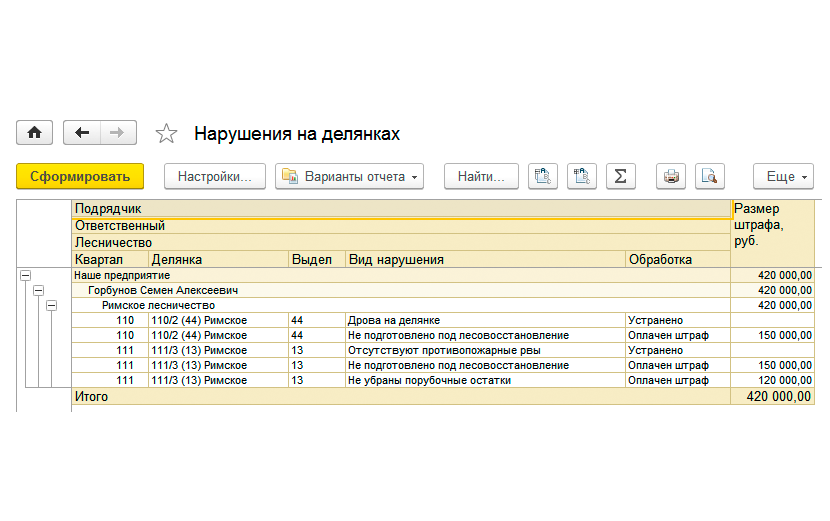Navigate forward with the right arrow
Viewport: 830px width, 521px height.
coord(118,132)
